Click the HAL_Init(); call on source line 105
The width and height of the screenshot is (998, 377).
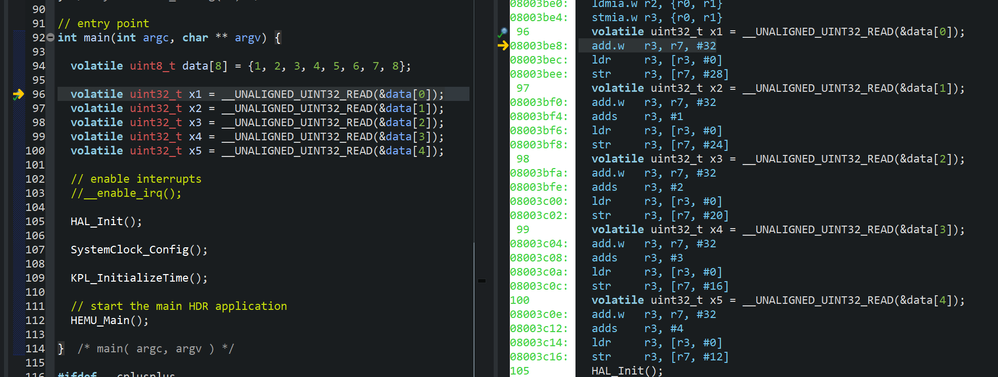pyautogui.click(x=106, y=222)
